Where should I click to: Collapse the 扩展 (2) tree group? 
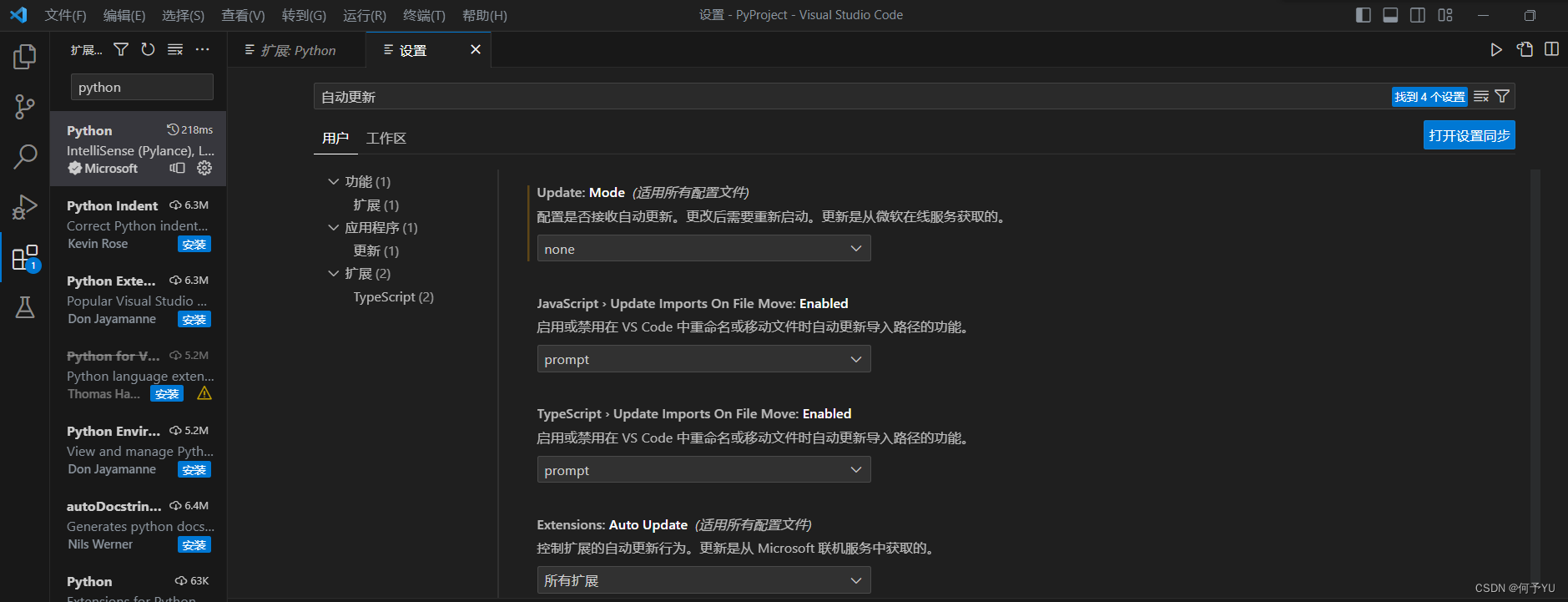coord(334,273)
